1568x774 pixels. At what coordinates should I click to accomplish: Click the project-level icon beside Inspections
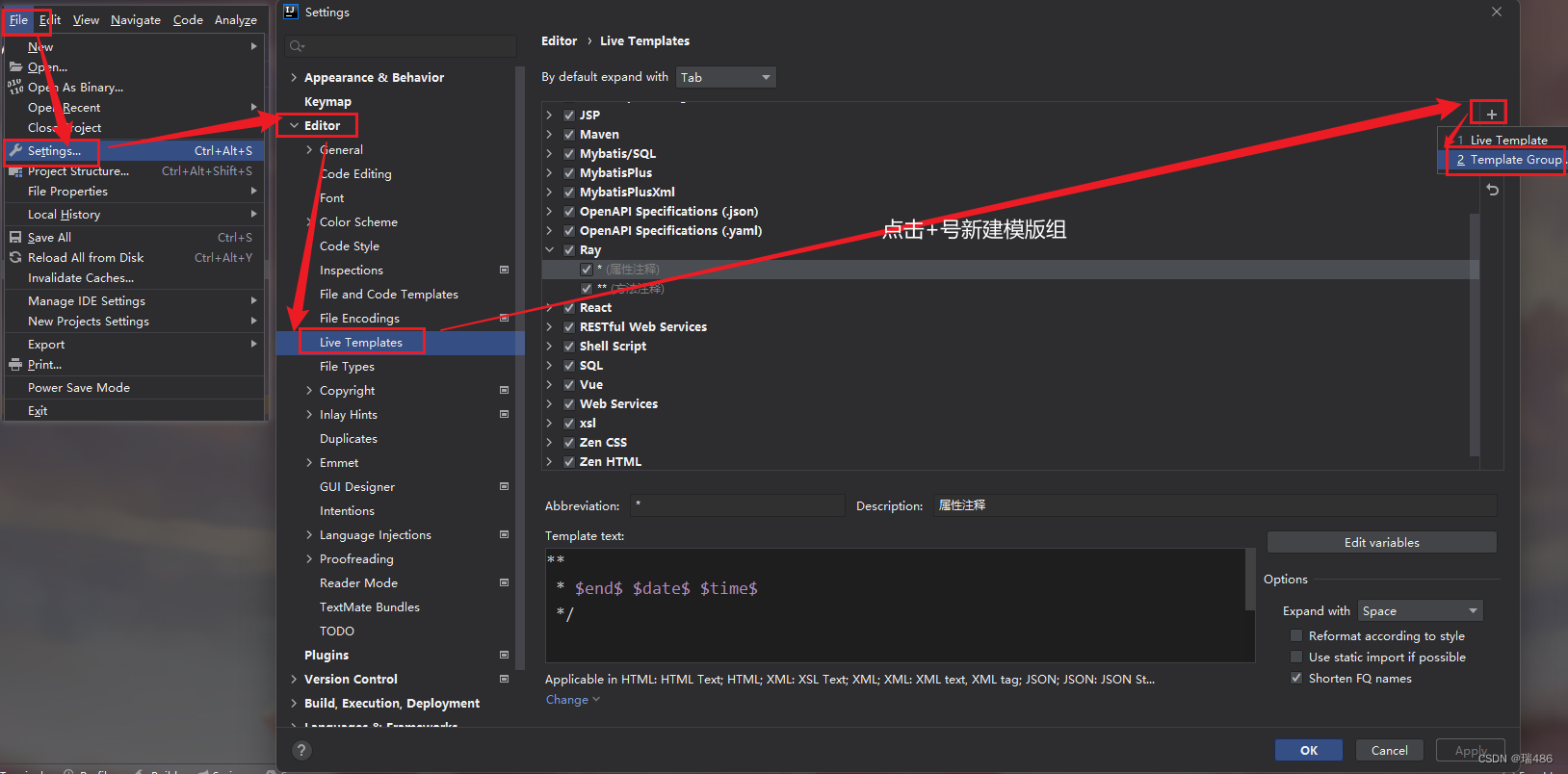pyautogui.click(x=504, y=270)
